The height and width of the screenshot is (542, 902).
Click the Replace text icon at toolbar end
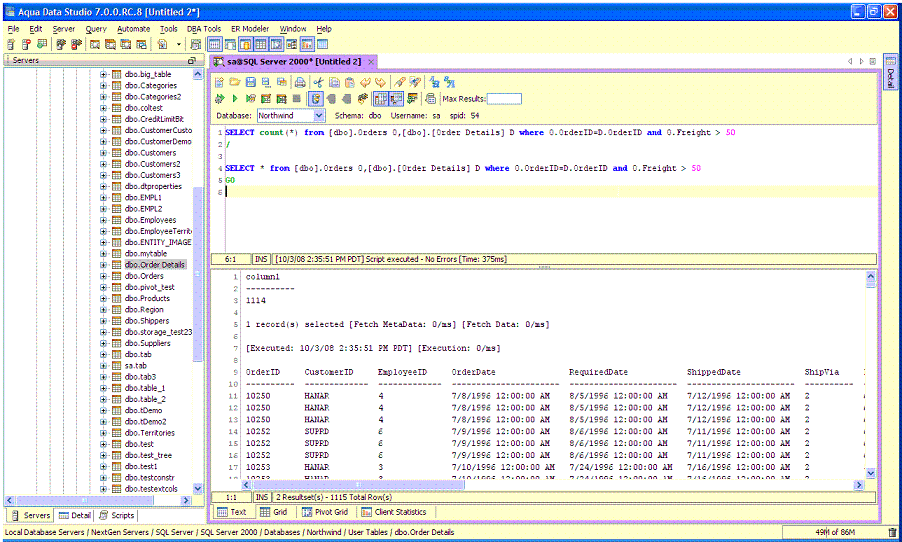coord(449,82)
